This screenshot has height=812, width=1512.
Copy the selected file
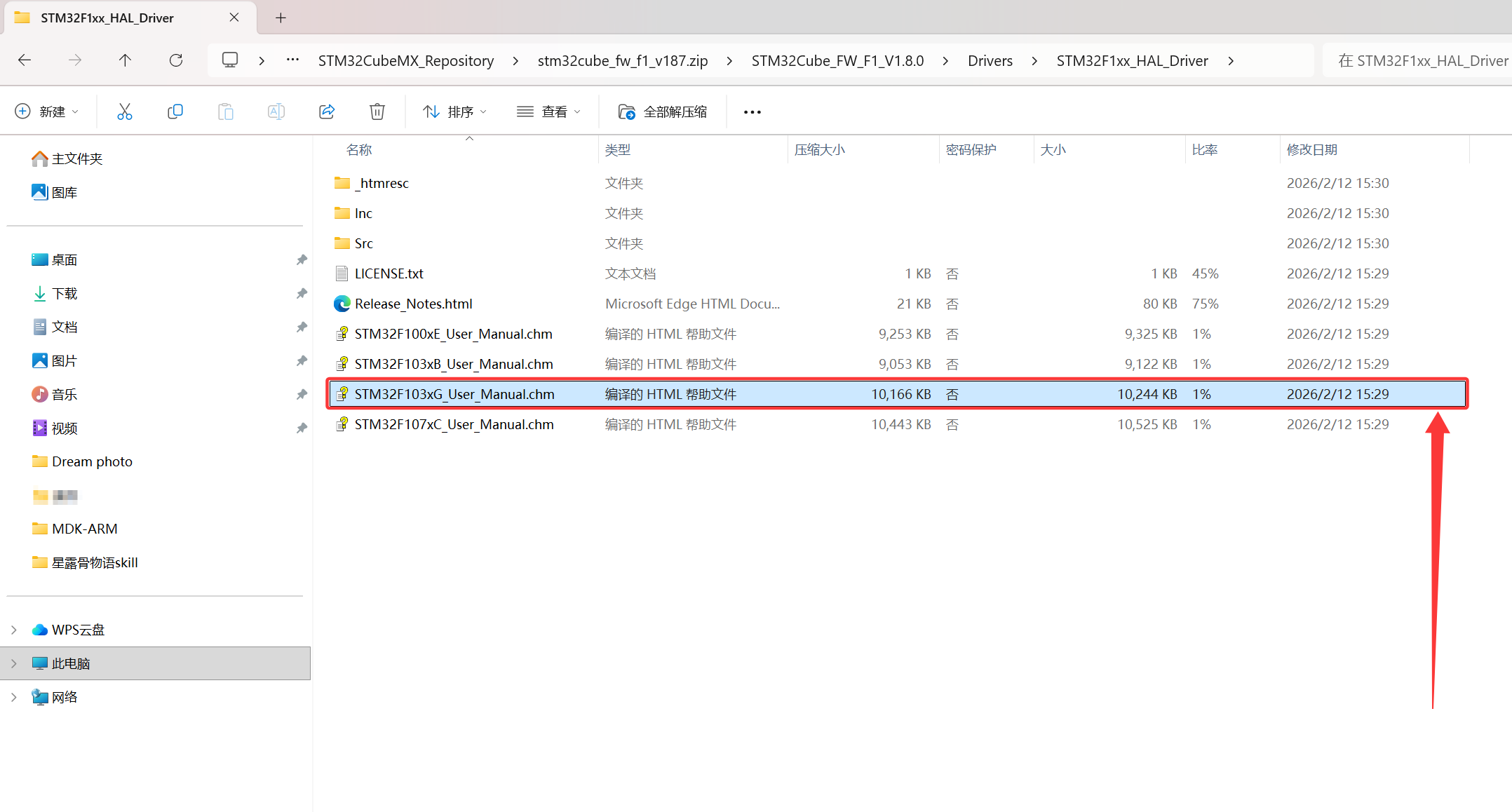pos(175,111)
